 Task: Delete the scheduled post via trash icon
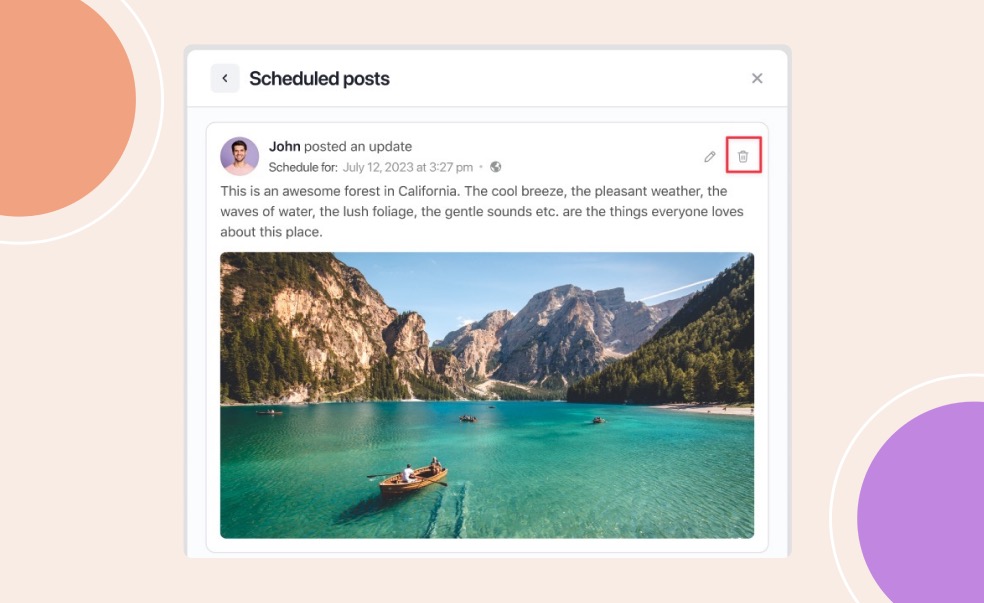pos(743,156)
